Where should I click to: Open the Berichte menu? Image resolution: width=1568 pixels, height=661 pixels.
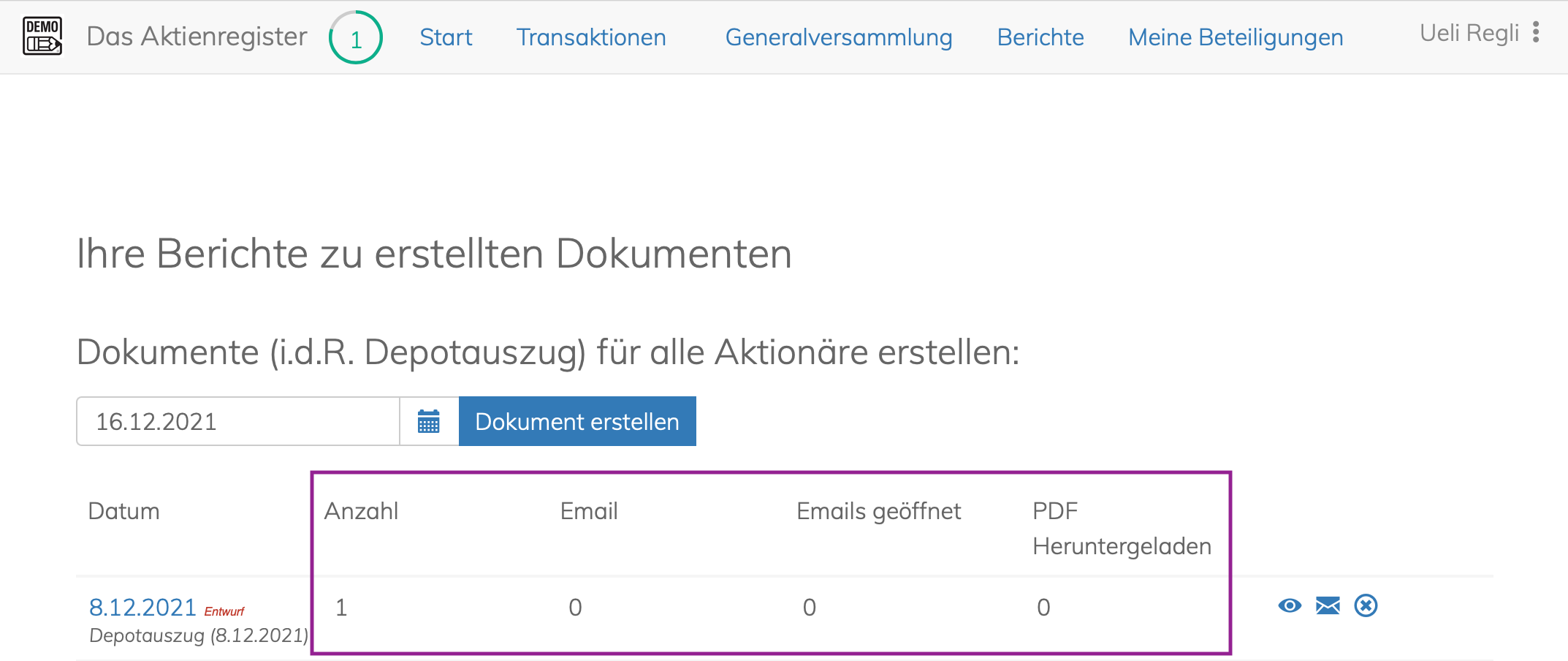click(1040, 37)
